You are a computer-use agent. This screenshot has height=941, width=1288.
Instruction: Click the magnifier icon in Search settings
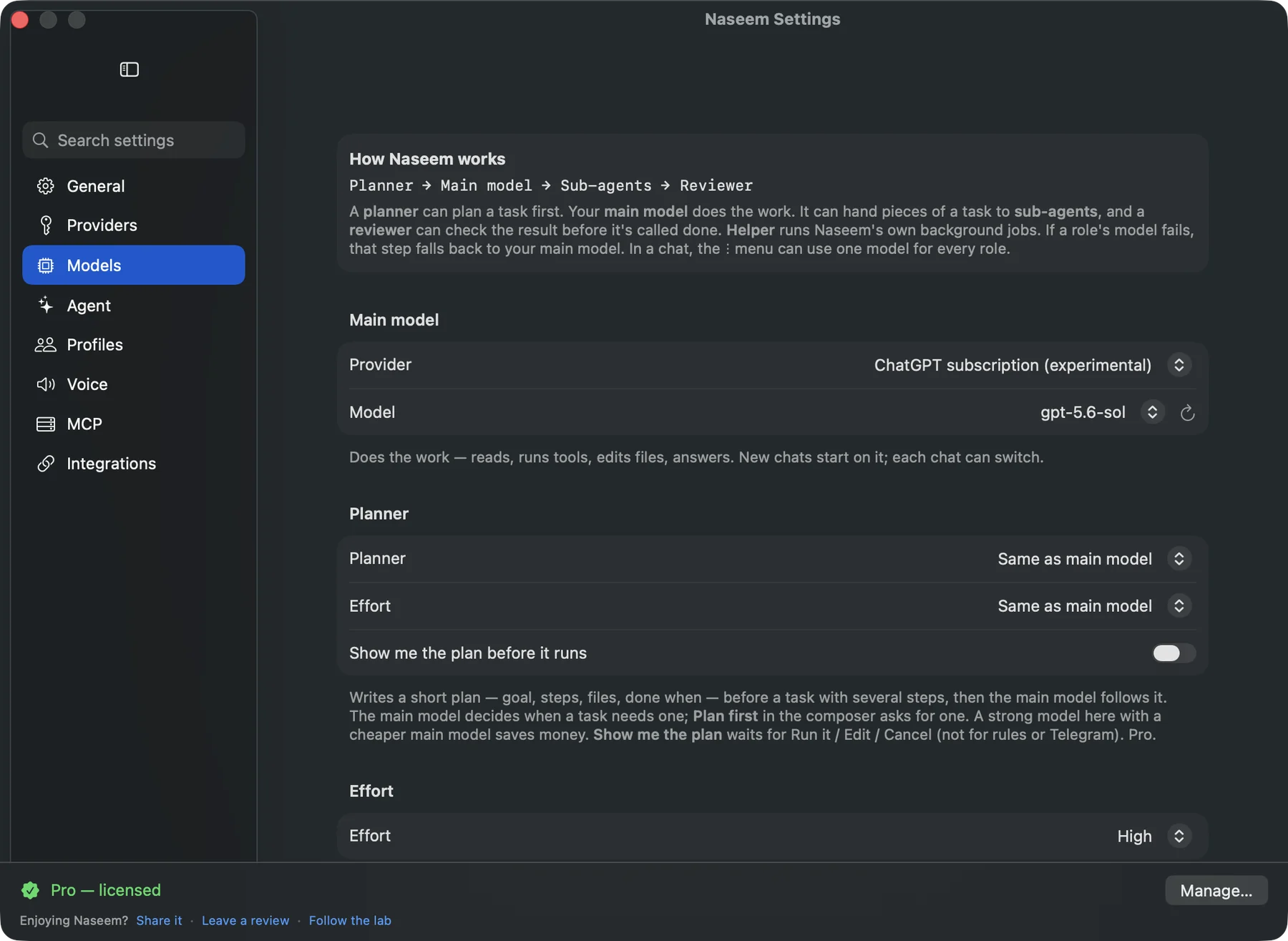click(41, 140)
